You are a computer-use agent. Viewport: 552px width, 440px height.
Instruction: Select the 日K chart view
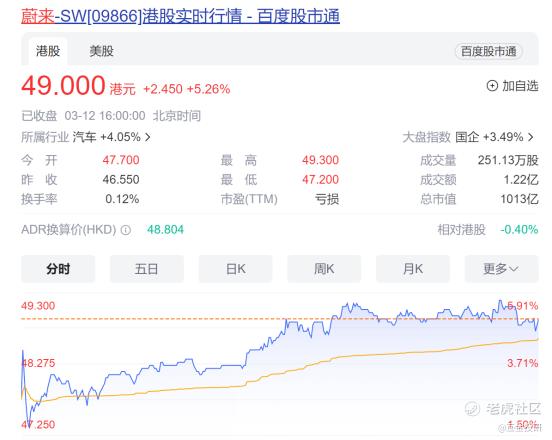pyautogui.click(x=236, y=269)
